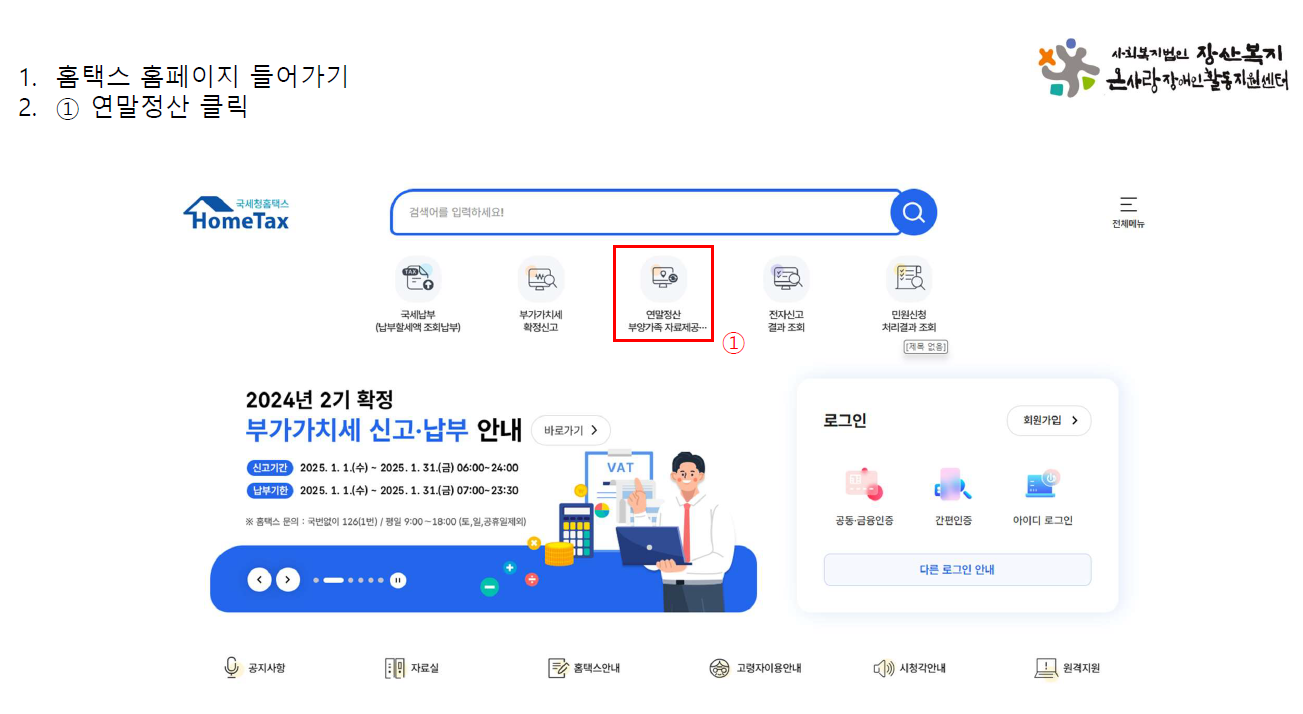The width and height of the screenshot is (1303, 714).
Task: Open the 전체메뉴 hamburger menu
Action: pyautogui.click(x=1128, y=211)
